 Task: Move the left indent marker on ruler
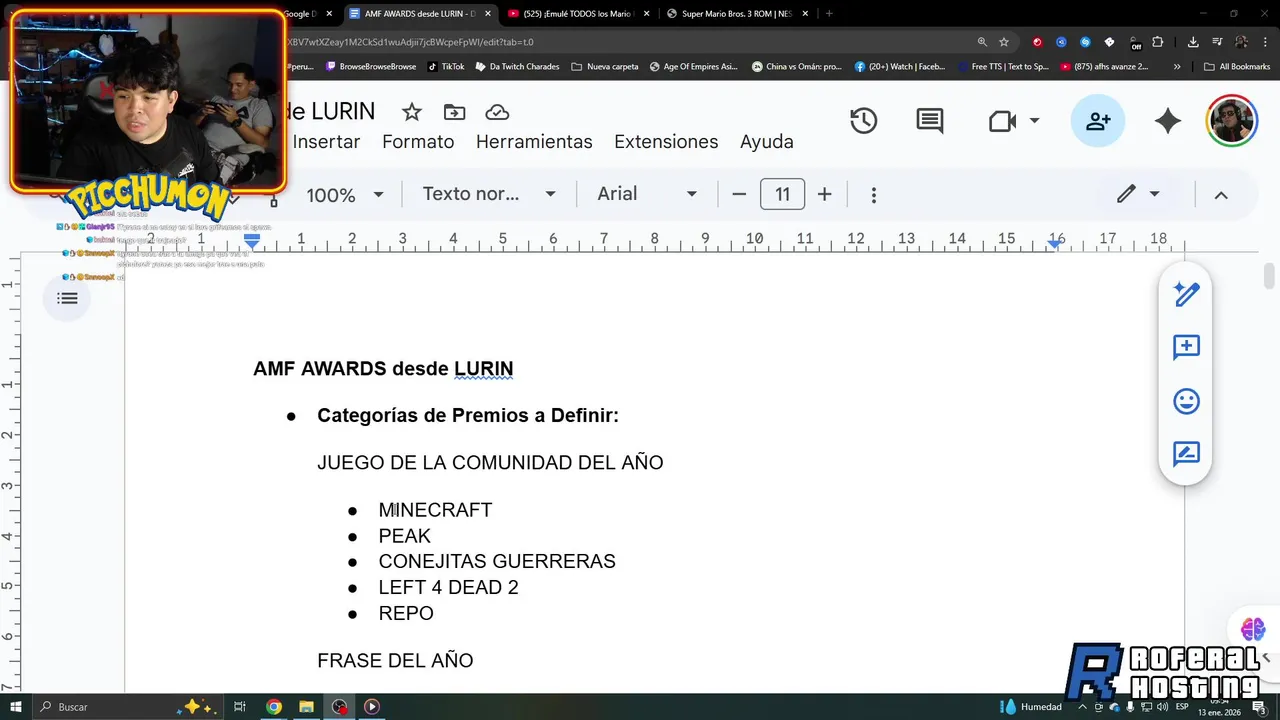coord(252,242)
